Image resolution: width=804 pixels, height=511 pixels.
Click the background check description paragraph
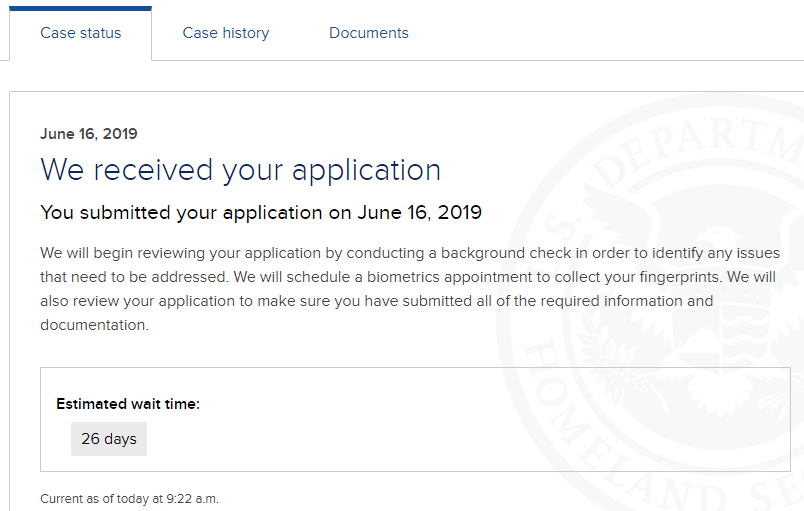410,289
